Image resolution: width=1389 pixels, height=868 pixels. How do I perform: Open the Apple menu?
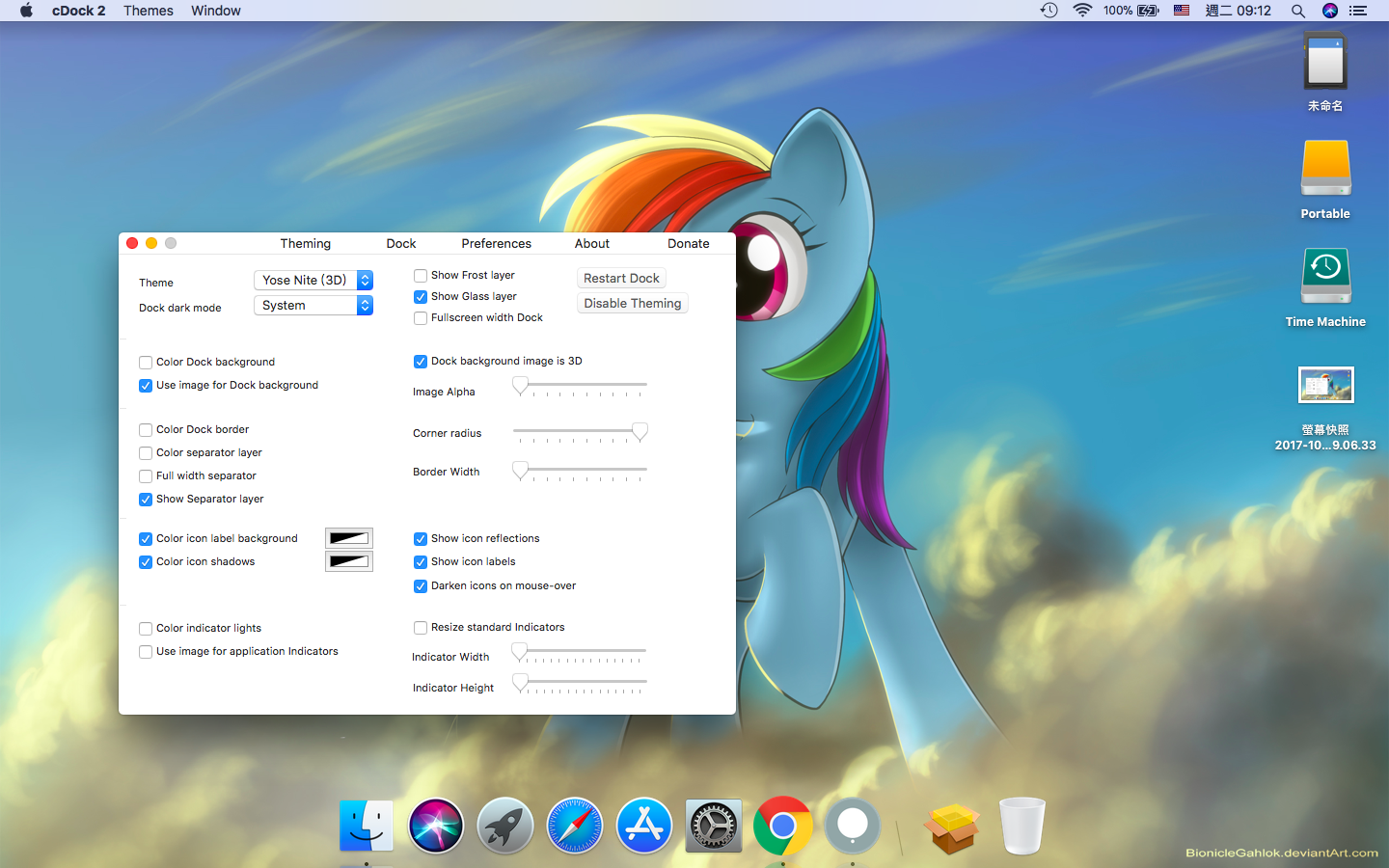(x=26, y=11)
